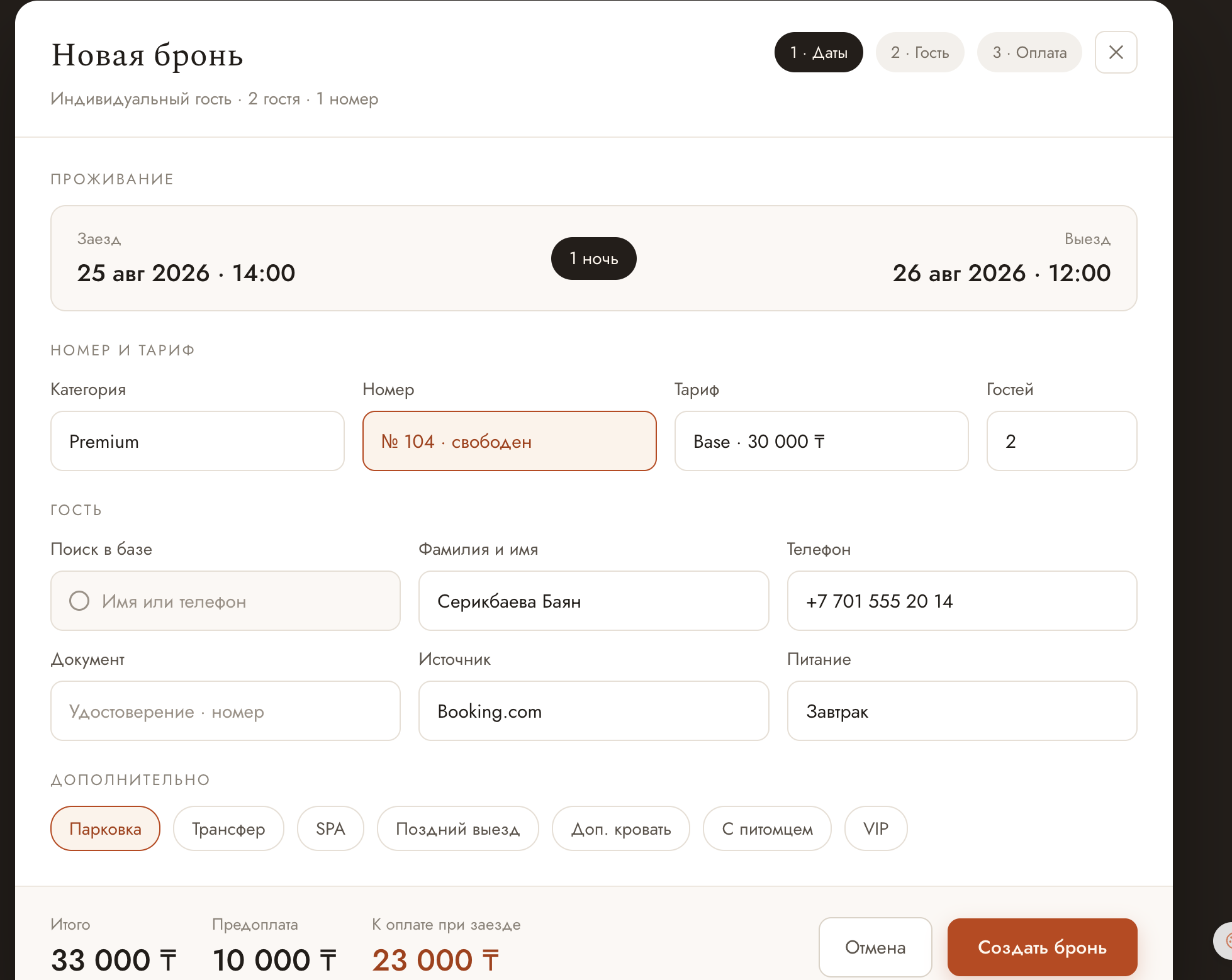The width and height of the screenshot is (1232, 980).
Task: Go to step 2 · Гость
Action: [920, 52]
